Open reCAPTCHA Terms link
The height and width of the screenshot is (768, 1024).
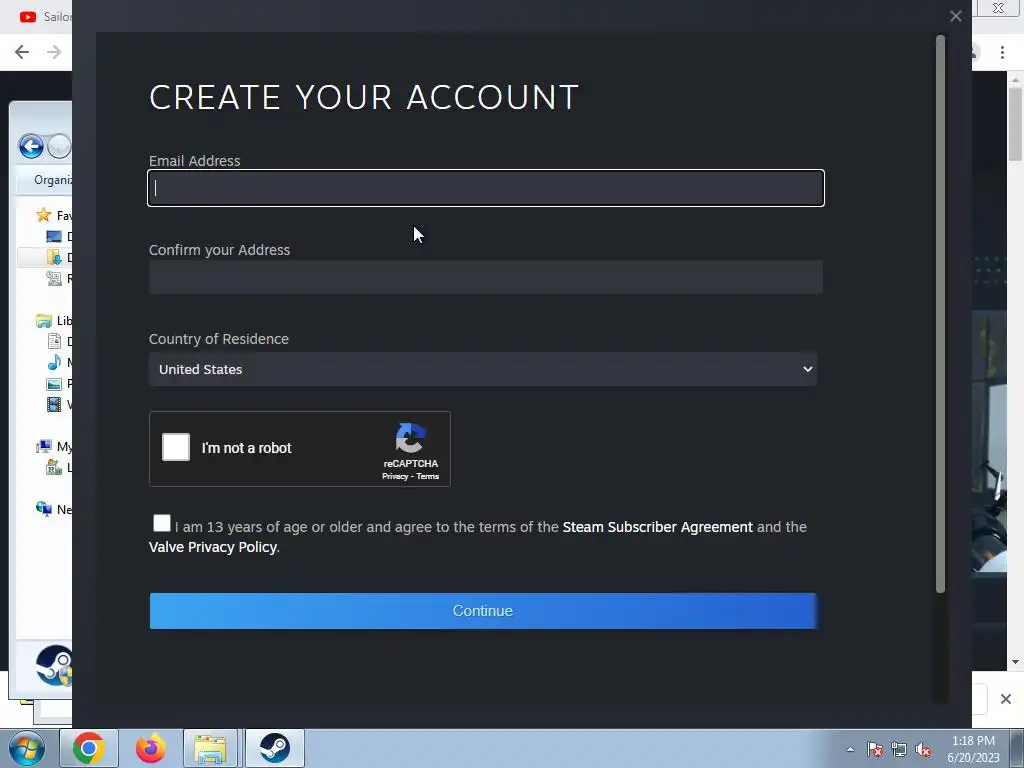click(428, 477)
